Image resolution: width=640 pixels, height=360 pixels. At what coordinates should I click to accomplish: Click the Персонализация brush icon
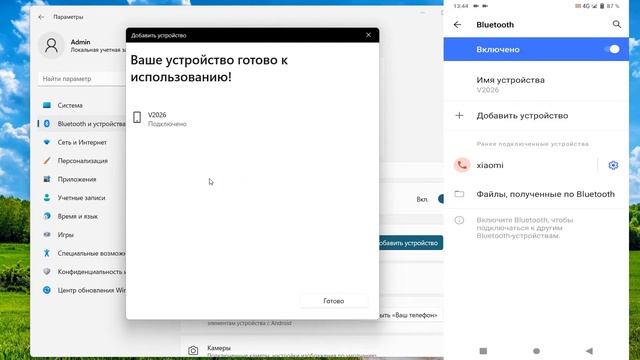[47, 161]
